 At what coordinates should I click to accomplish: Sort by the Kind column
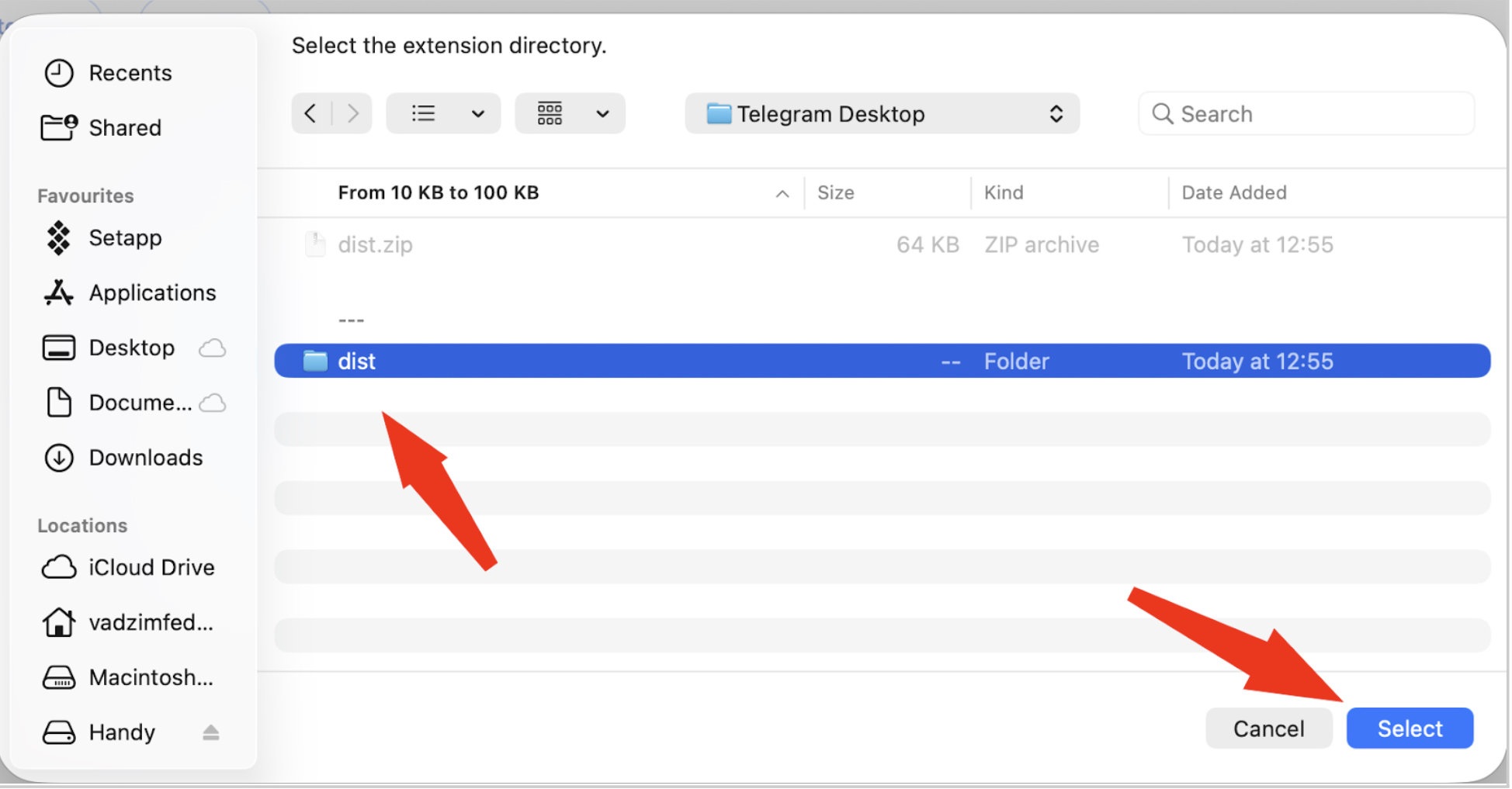pyautogui.click(x=1004, y=192)
